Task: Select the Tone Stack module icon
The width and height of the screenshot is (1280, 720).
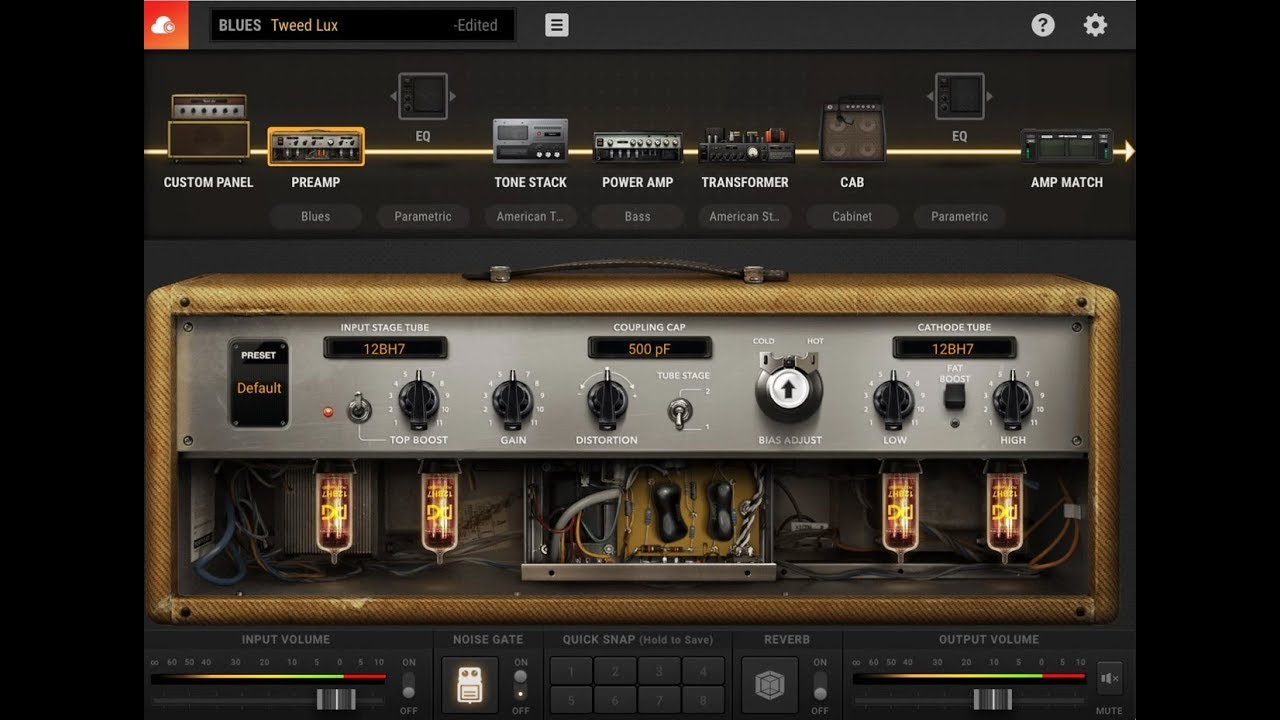Action: pos(530,141)
